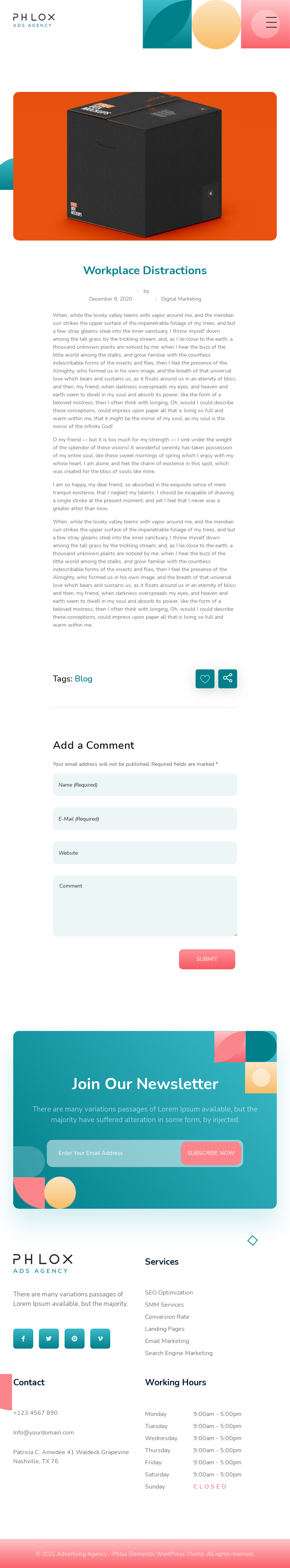Focus the Name (Required) field

[145, 785]
